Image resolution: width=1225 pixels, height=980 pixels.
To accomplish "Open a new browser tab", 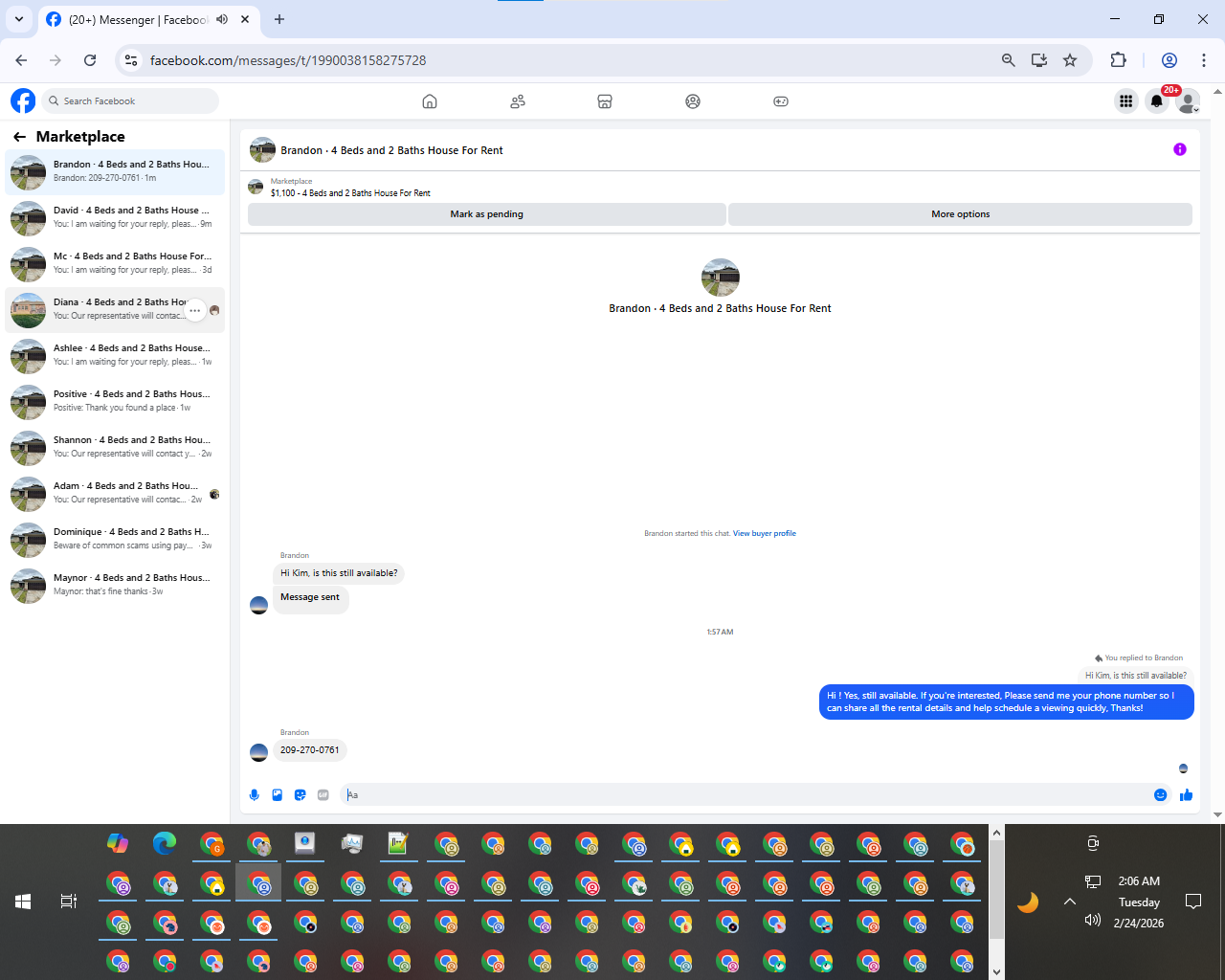I will (x=279, y=19).
